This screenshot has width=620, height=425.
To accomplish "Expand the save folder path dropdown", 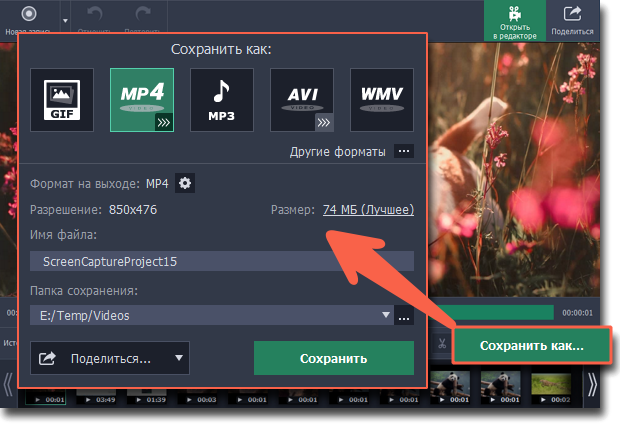I will pos(387,316).
